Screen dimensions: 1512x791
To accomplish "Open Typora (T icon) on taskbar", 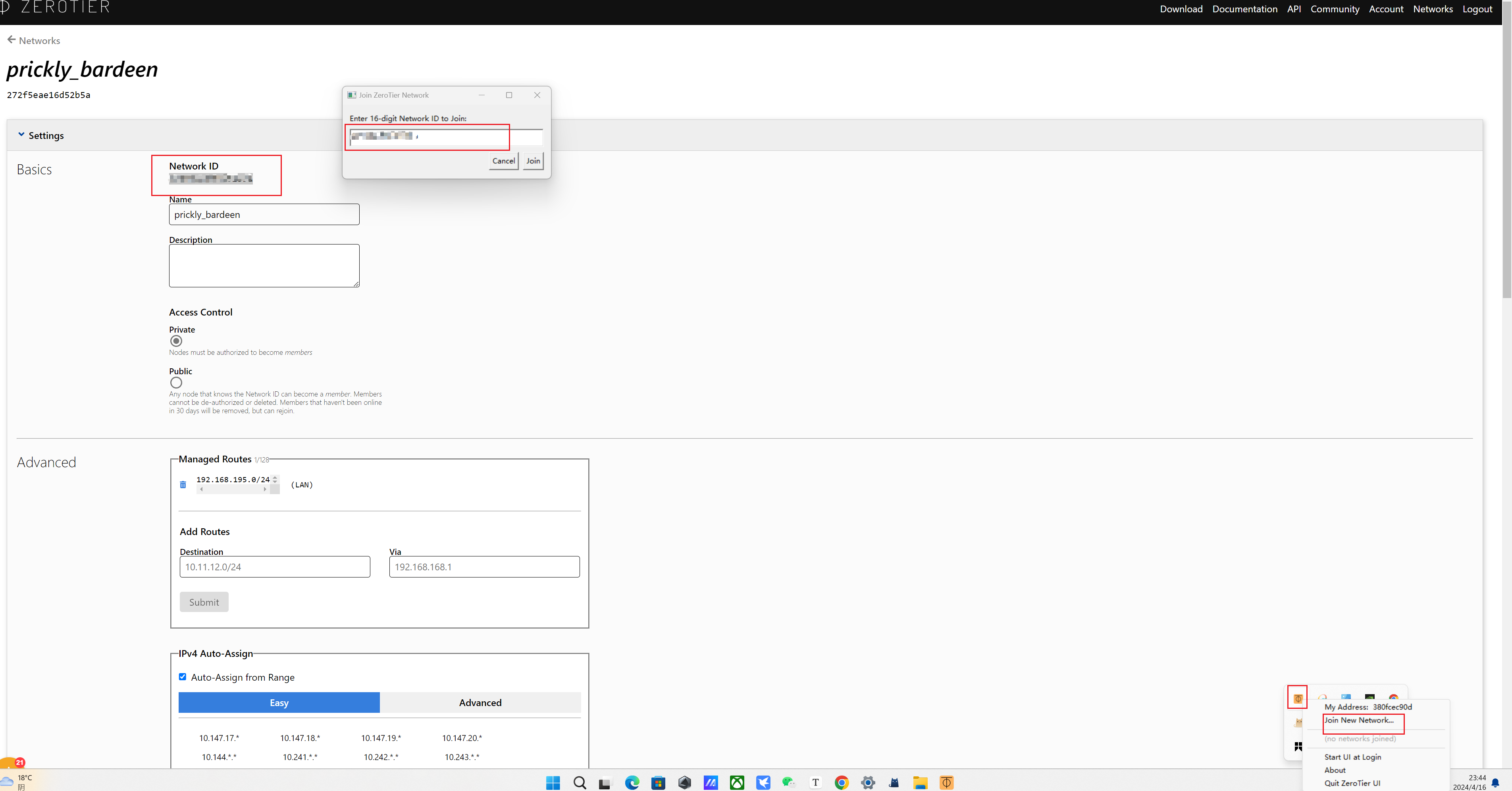I will pyautogui.click(x=815, y=782).
